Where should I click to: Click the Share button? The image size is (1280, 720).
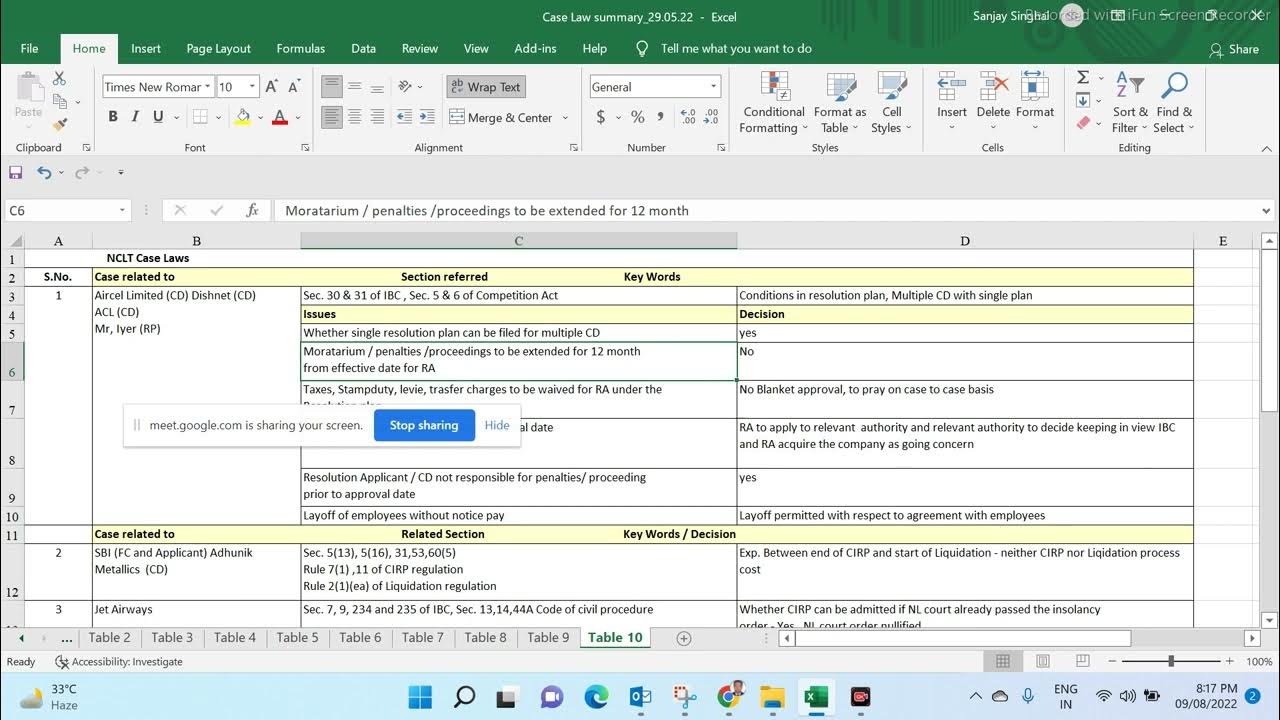click(x=1234, y=49)
